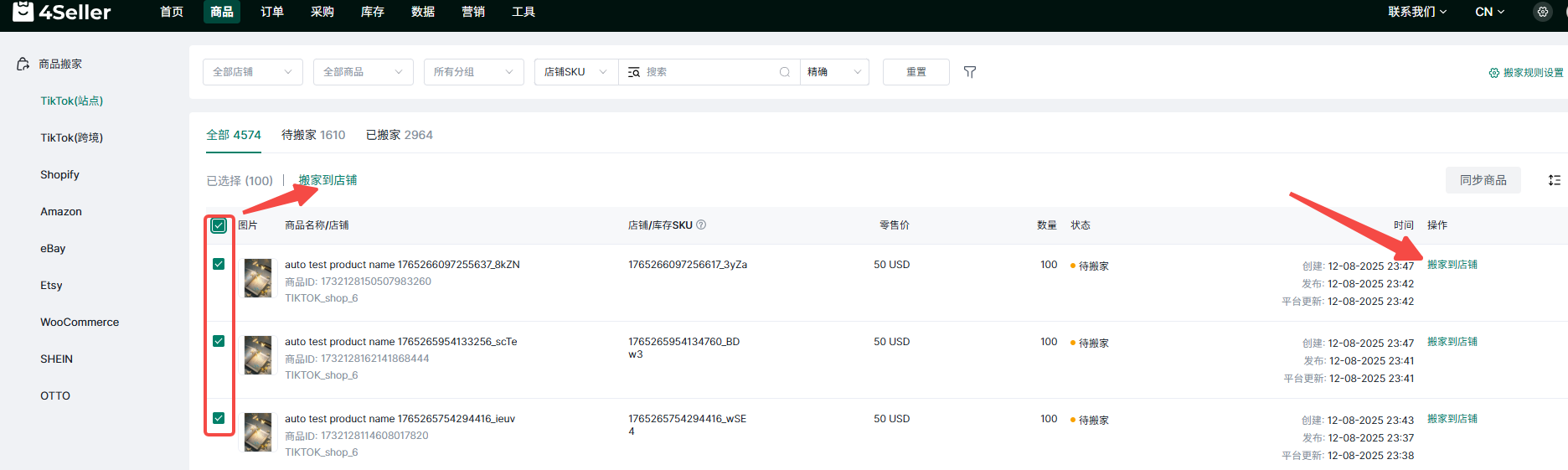Expand the 全部店铺 dropdown
1568x470 pixels.
(252, 72)
